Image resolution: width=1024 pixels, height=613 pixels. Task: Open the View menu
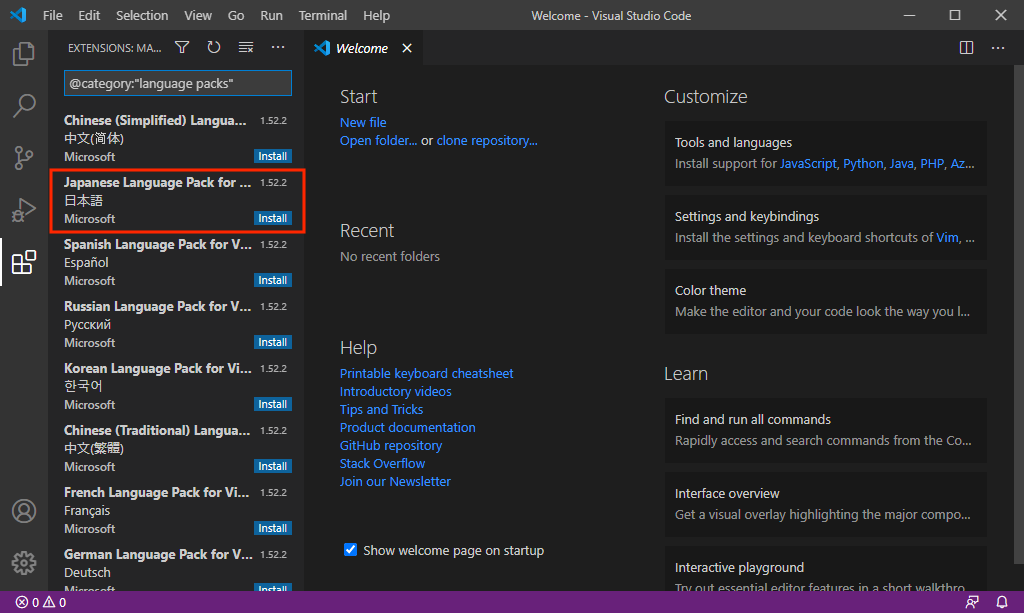click(197, 15)
